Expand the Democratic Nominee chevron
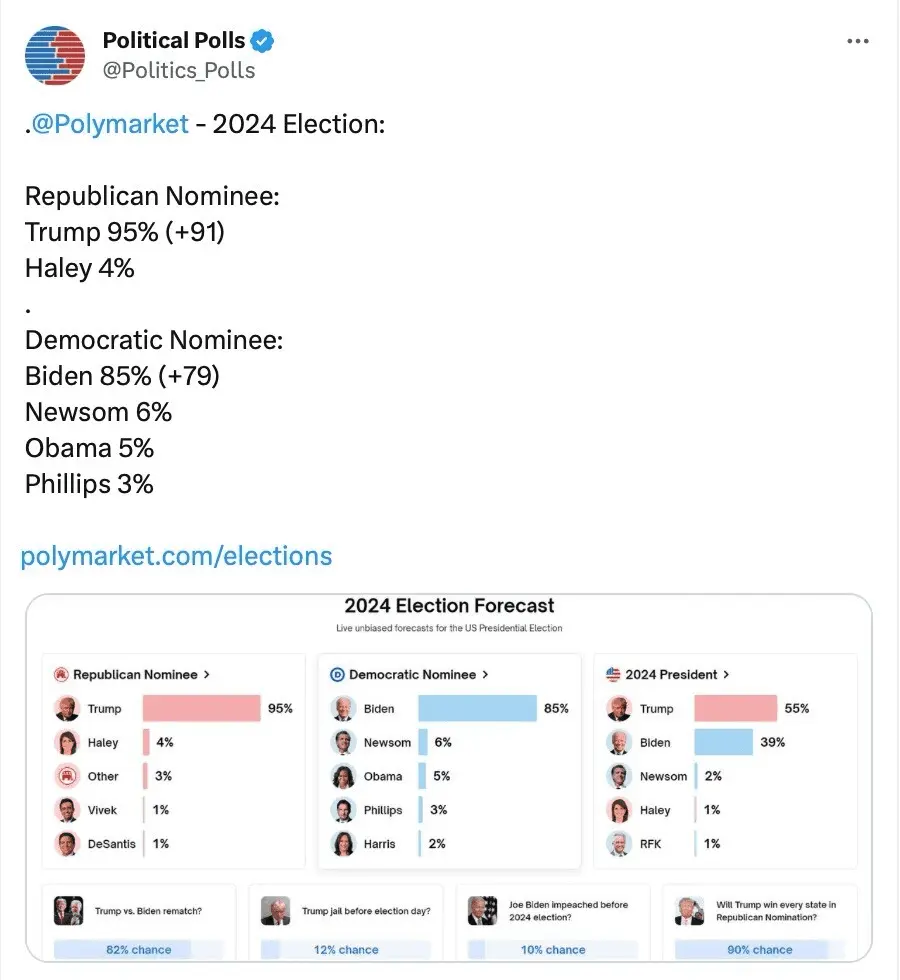The height and width of the screenshot is (980, 900). coord(485,674)
